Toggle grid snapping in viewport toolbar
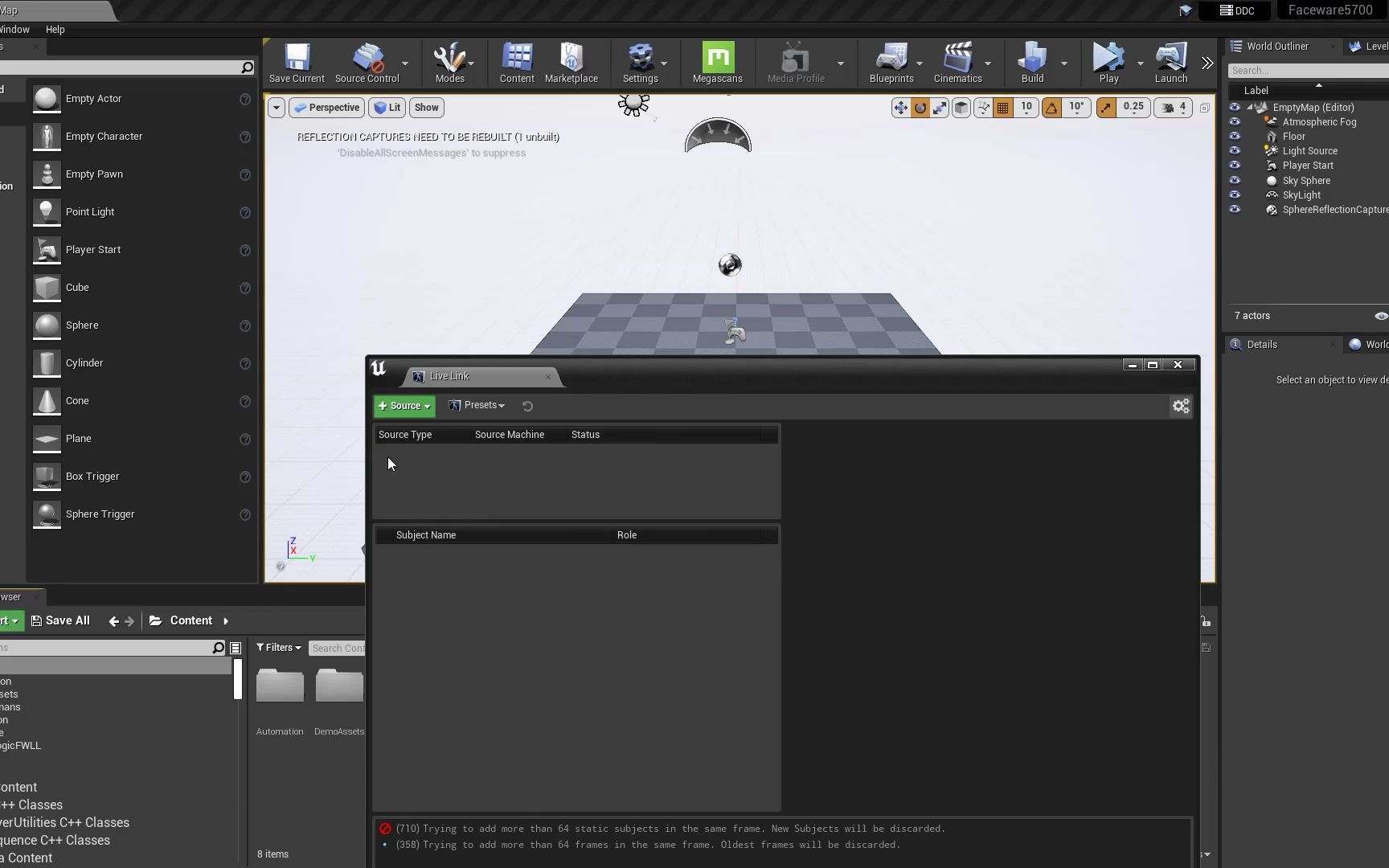Viewport: 1389px width, 868px height. click(1002, 107)
